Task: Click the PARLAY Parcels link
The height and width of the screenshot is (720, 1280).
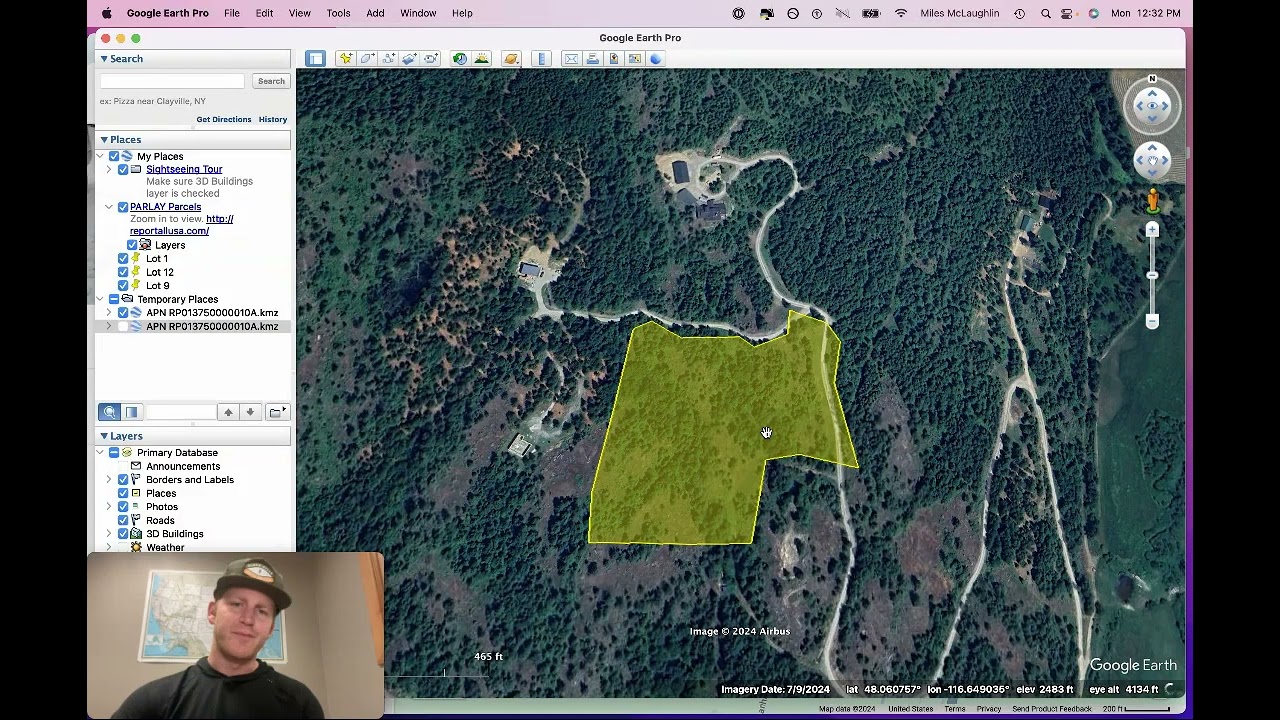Action: tap(165, 207)
